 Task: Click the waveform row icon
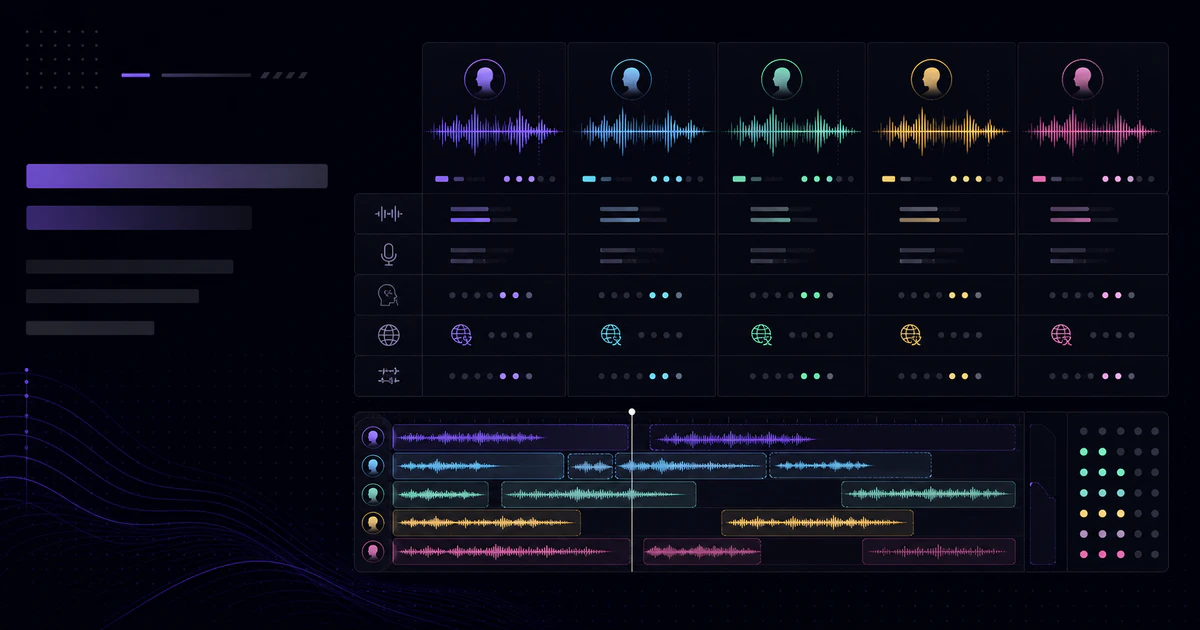click(x=388, y=214)
